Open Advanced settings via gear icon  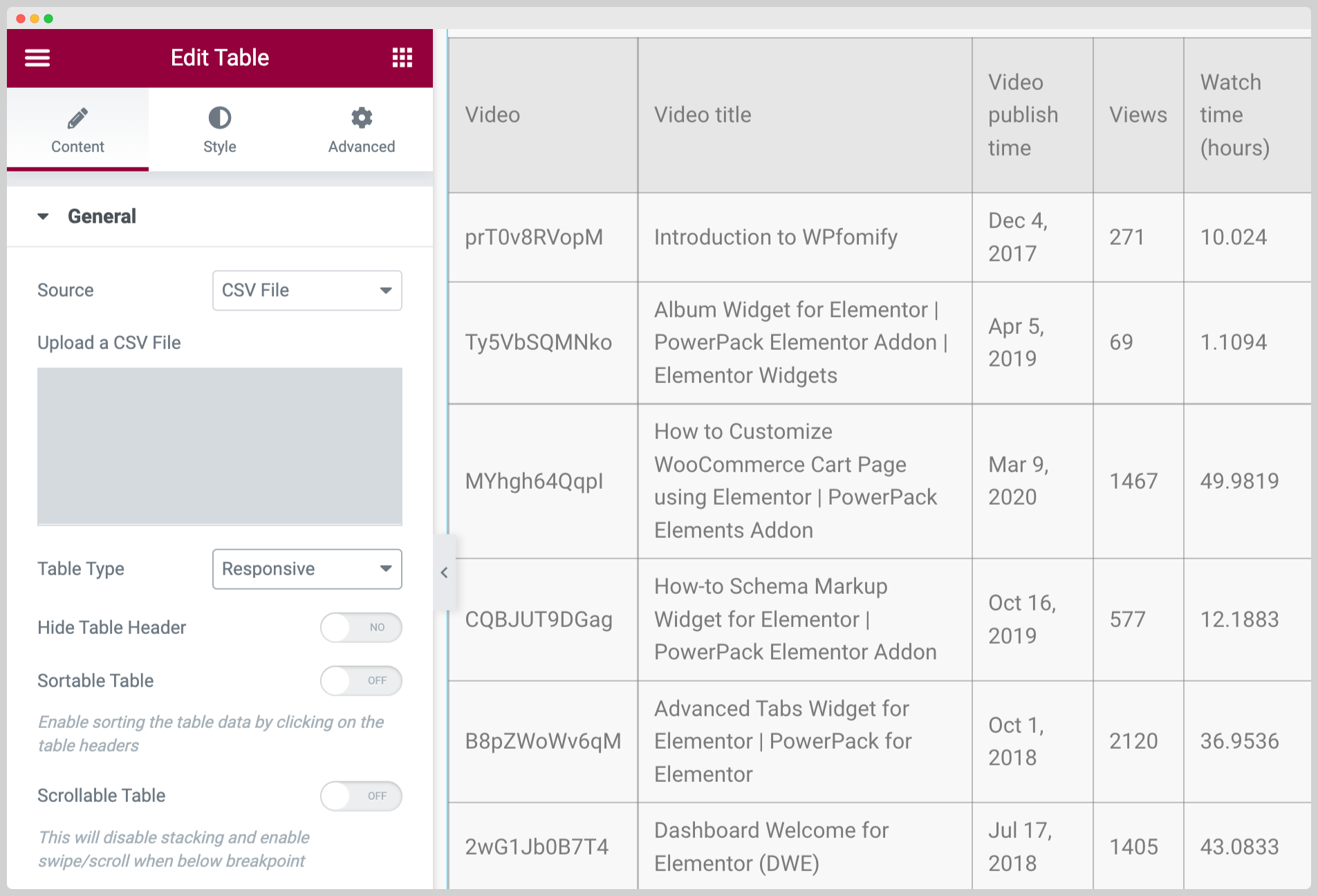[x=361, y=118]
